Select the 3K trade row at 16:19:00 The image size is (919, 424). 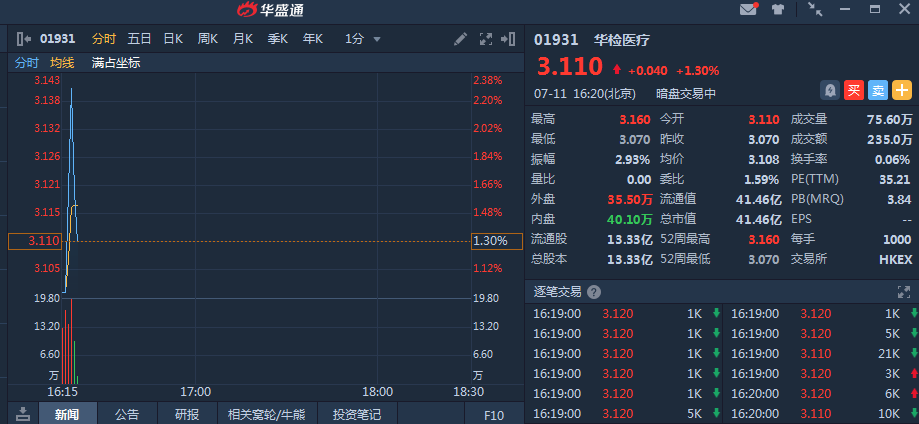[x=823, y=374]
